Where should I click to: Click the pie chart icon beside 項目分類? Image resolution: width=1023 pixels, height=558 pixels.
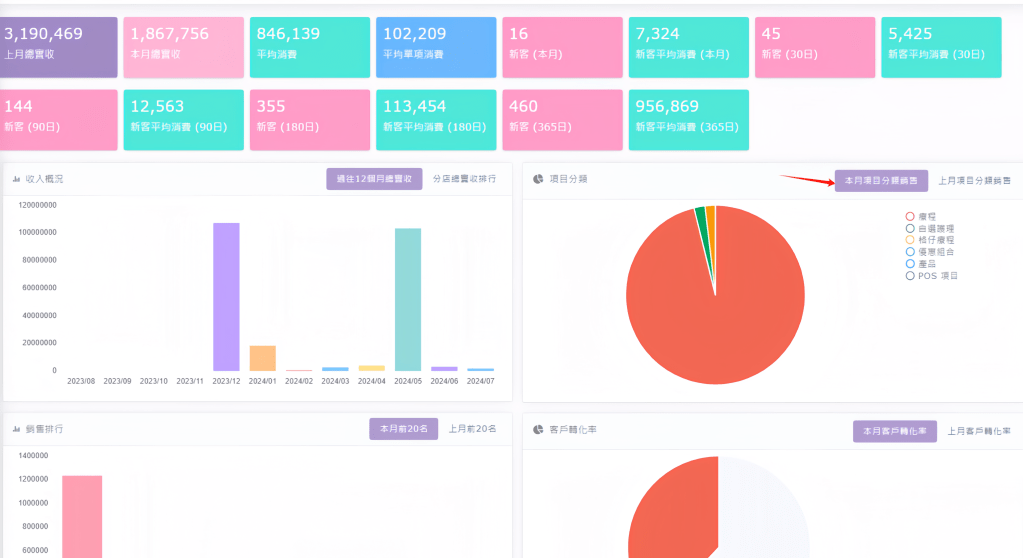click(x=538, y=179)
